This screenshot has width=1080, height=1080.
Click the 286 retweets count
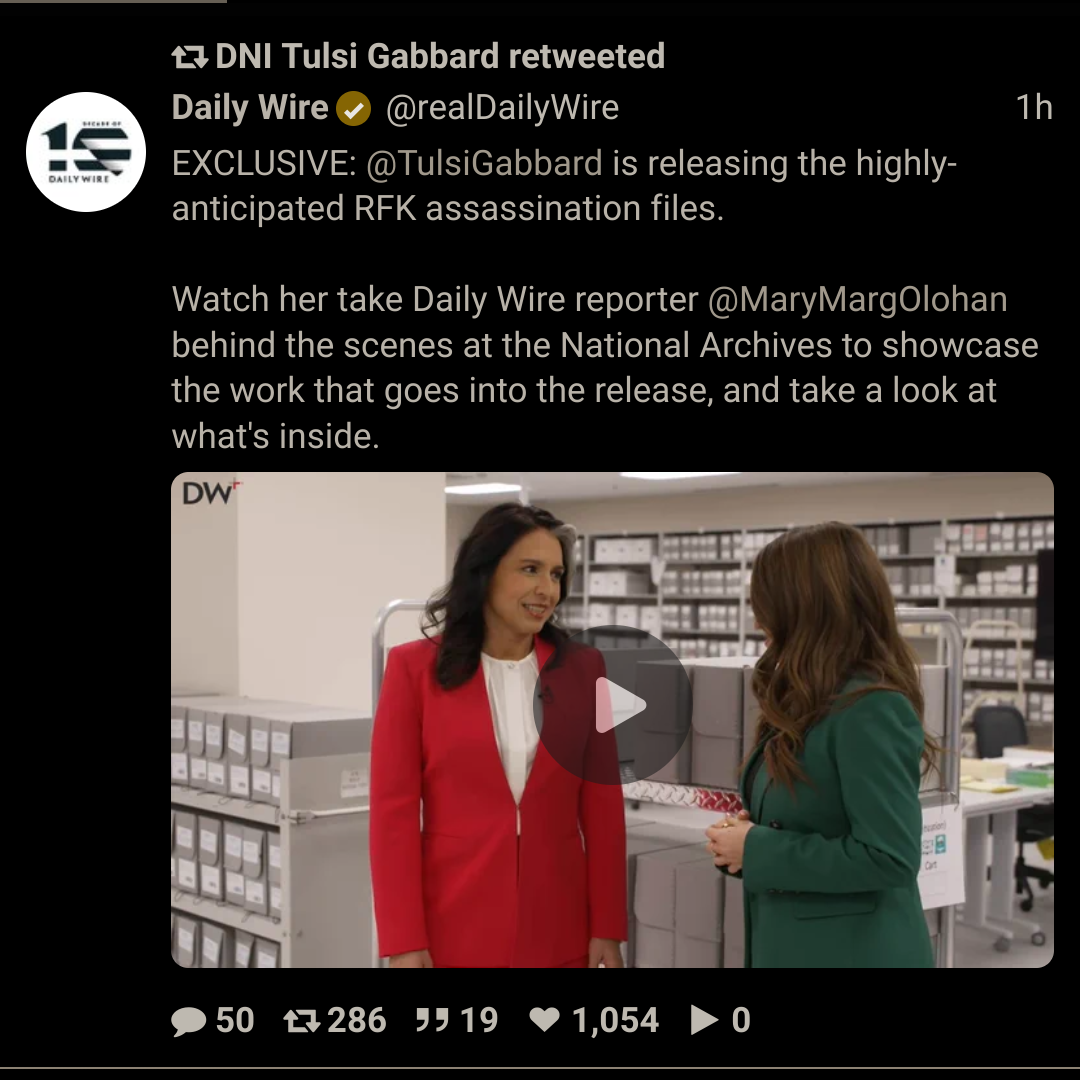[357, 1020]
